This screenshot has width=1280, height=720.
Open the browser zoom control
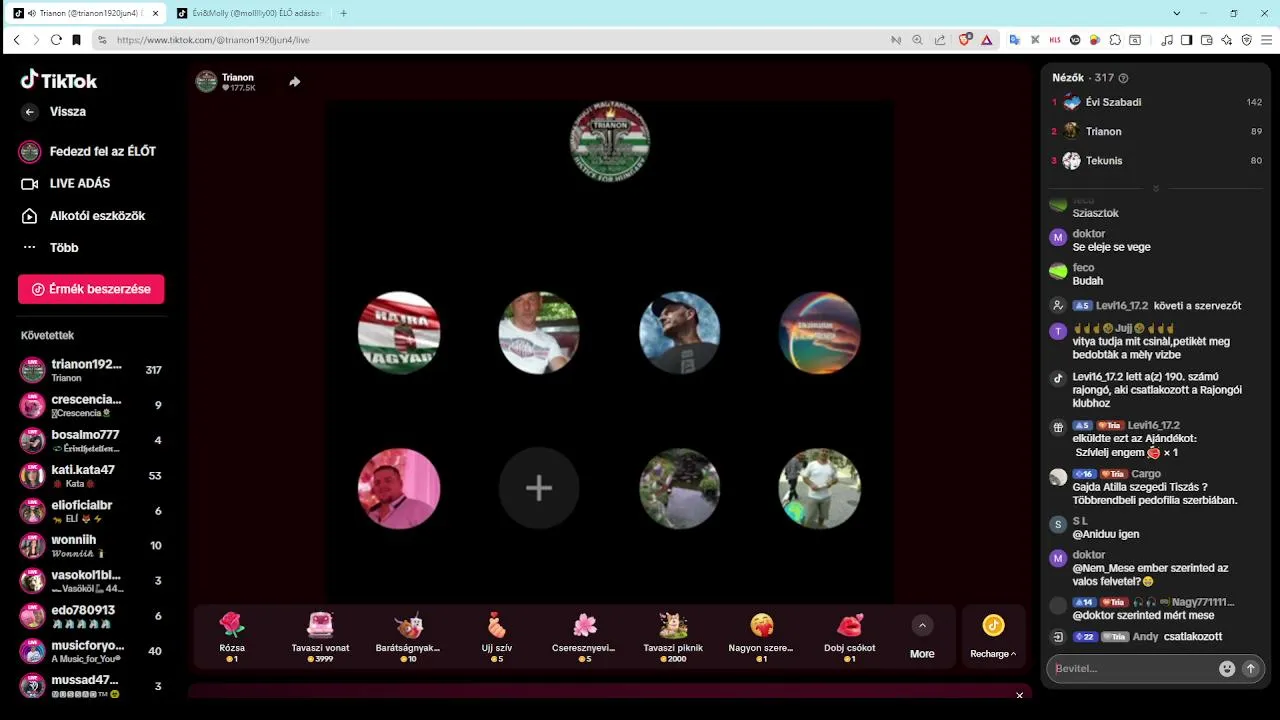[x=917, y=40]
